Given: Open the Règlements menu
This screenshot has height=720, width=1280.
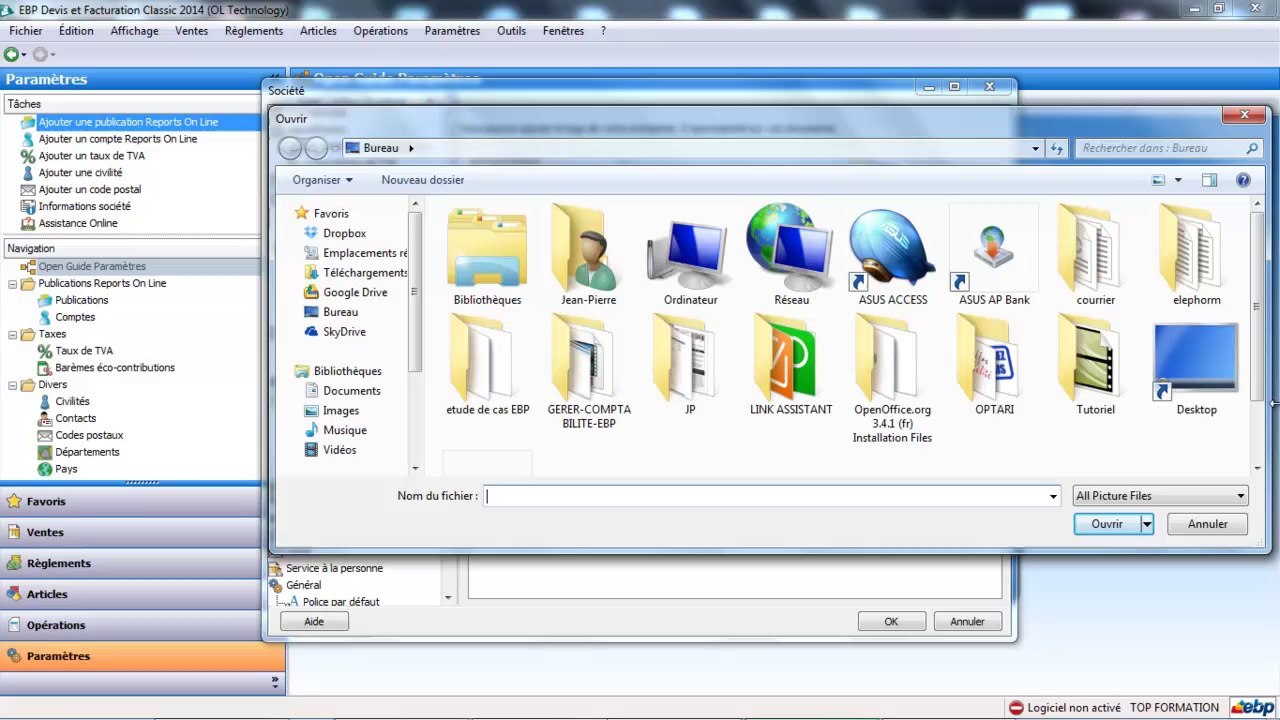Looking at the screenshot, I should coord(254,31).
